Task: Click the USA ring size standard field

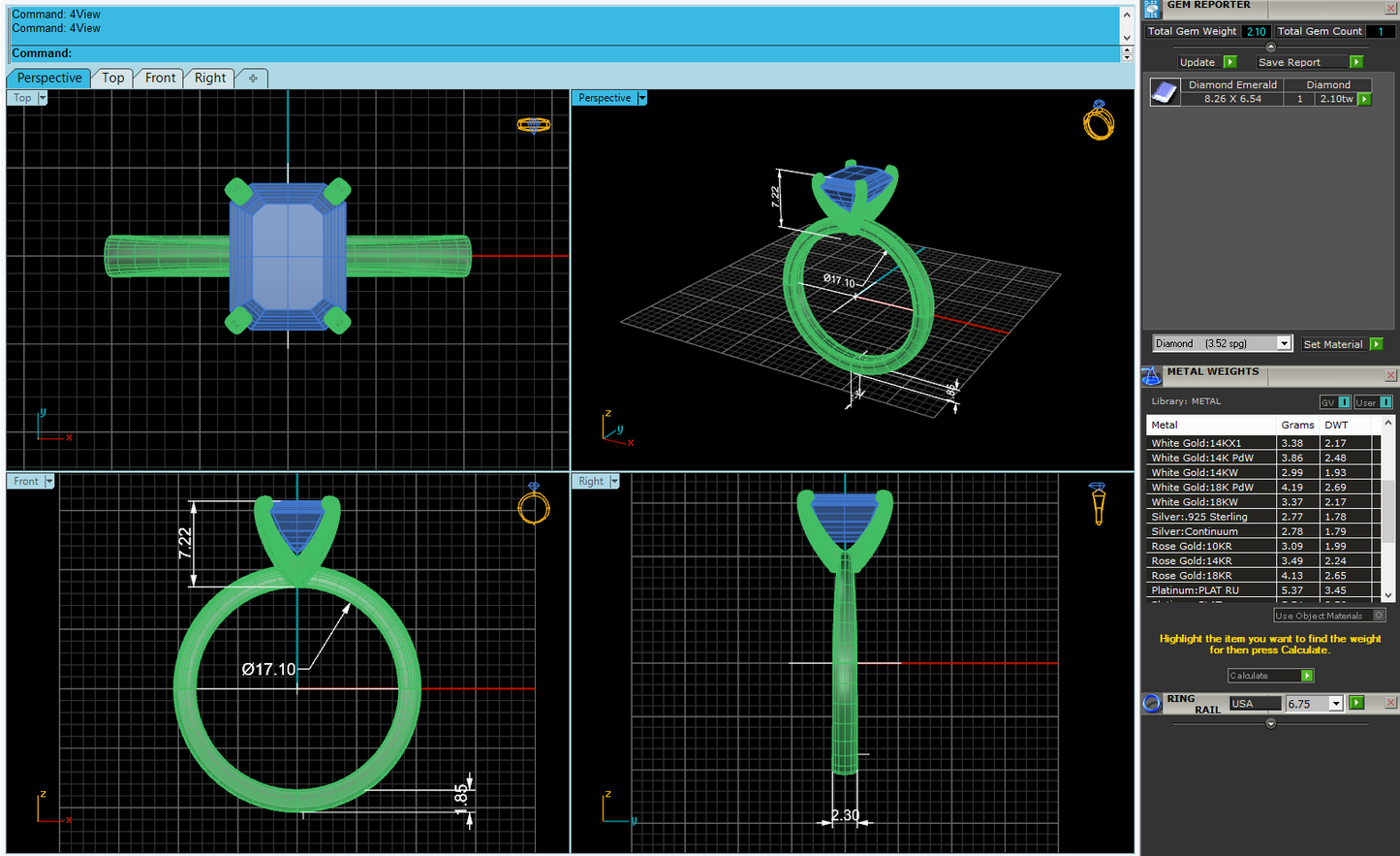Action: [1256, 704]
